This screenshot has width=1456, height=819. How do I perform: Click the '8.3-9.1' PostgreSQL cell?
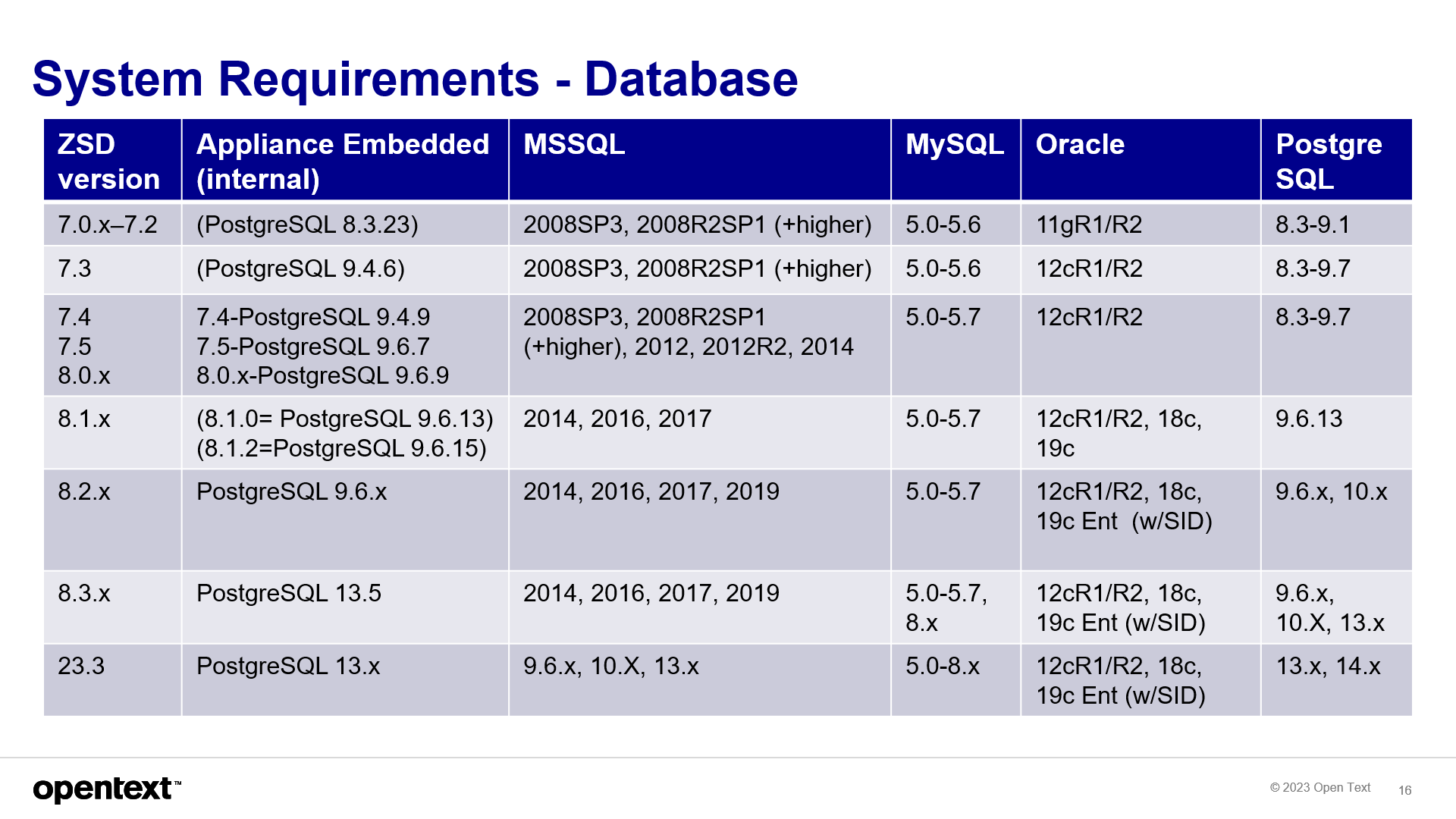pos(1336,224)
